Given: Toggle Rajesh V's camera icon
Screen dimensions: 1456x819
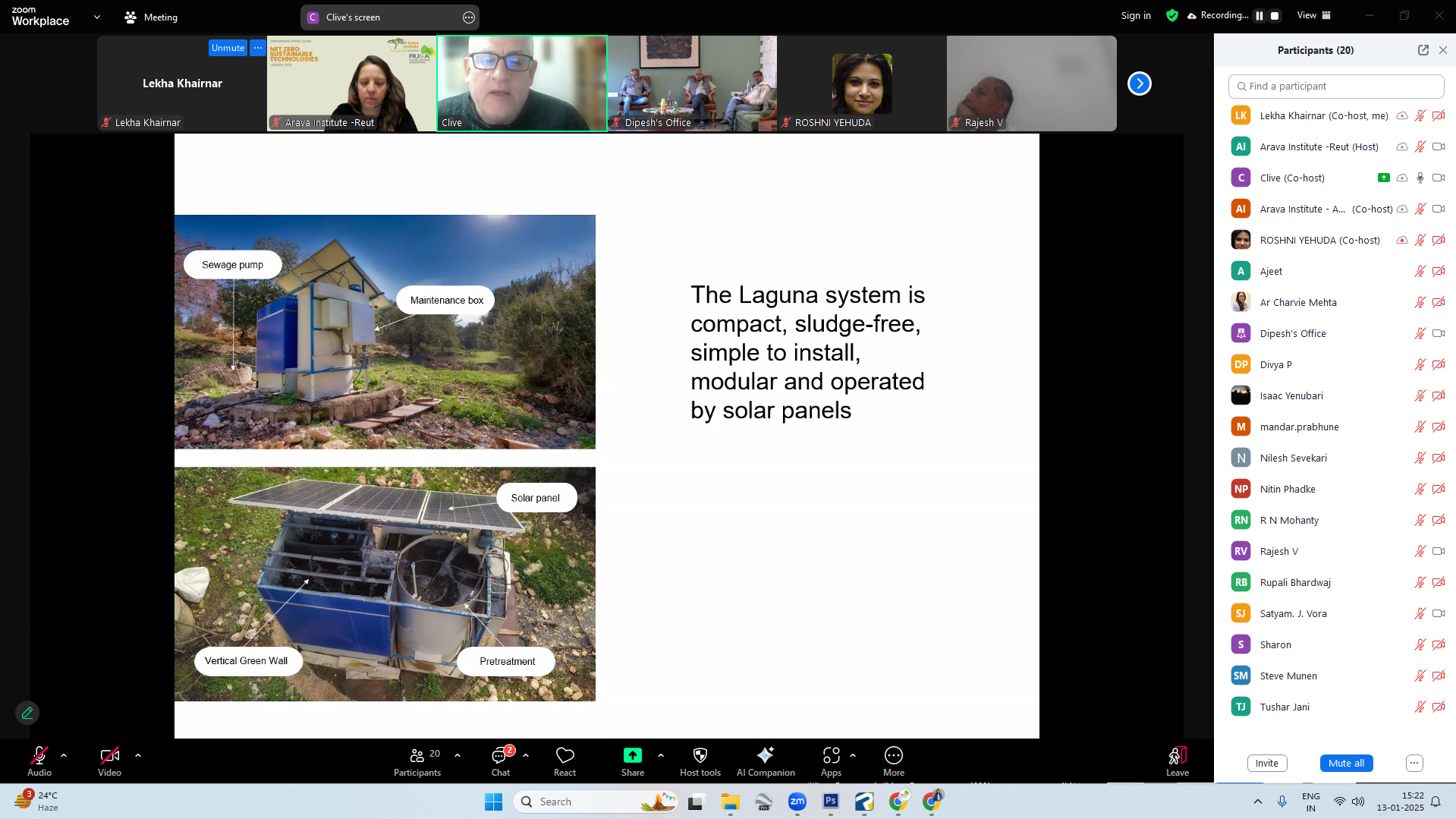Looking at the screenshot, I should (x=1439, y=551).
